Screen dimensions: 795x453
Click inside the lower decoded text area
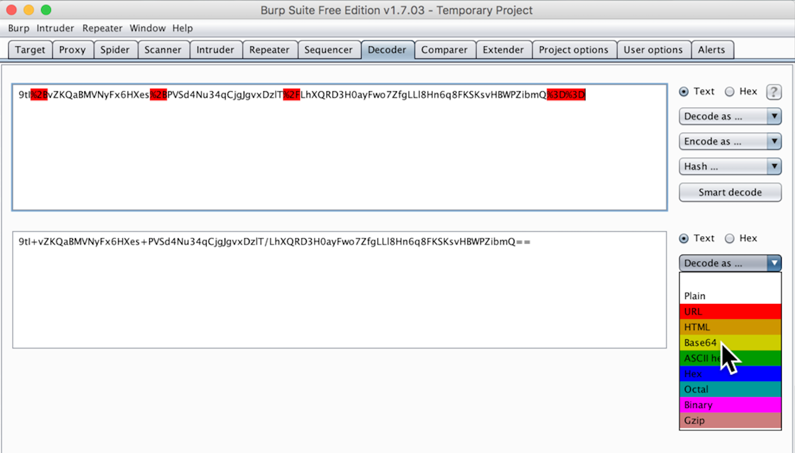click(340, 290)
